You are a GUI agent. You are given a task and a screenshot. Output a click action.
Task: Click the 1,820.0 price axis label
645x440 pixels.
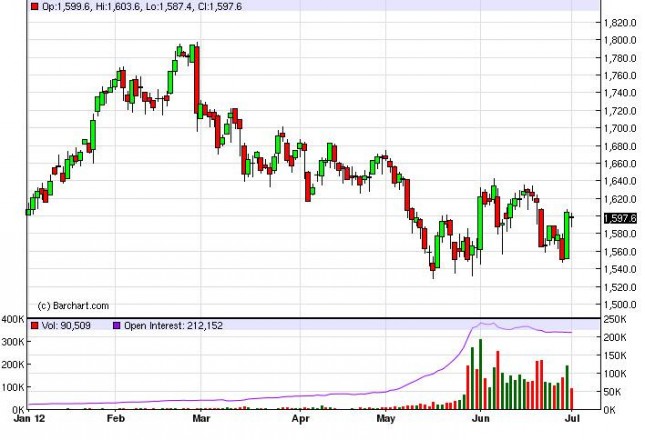coord(620,23)
